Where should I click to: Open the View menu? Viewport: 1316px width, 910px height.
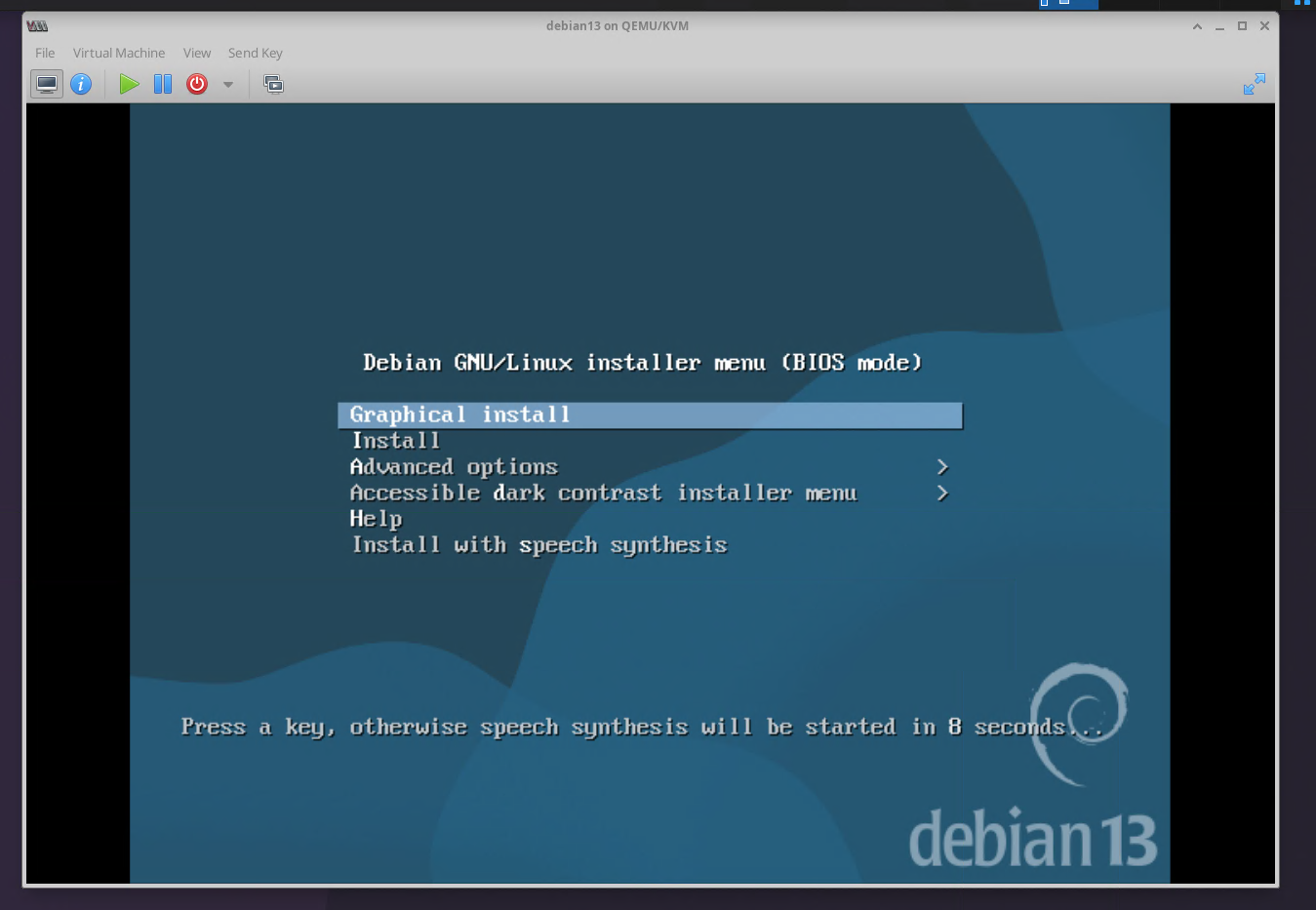pyautogui.click(x=197, y=53)
